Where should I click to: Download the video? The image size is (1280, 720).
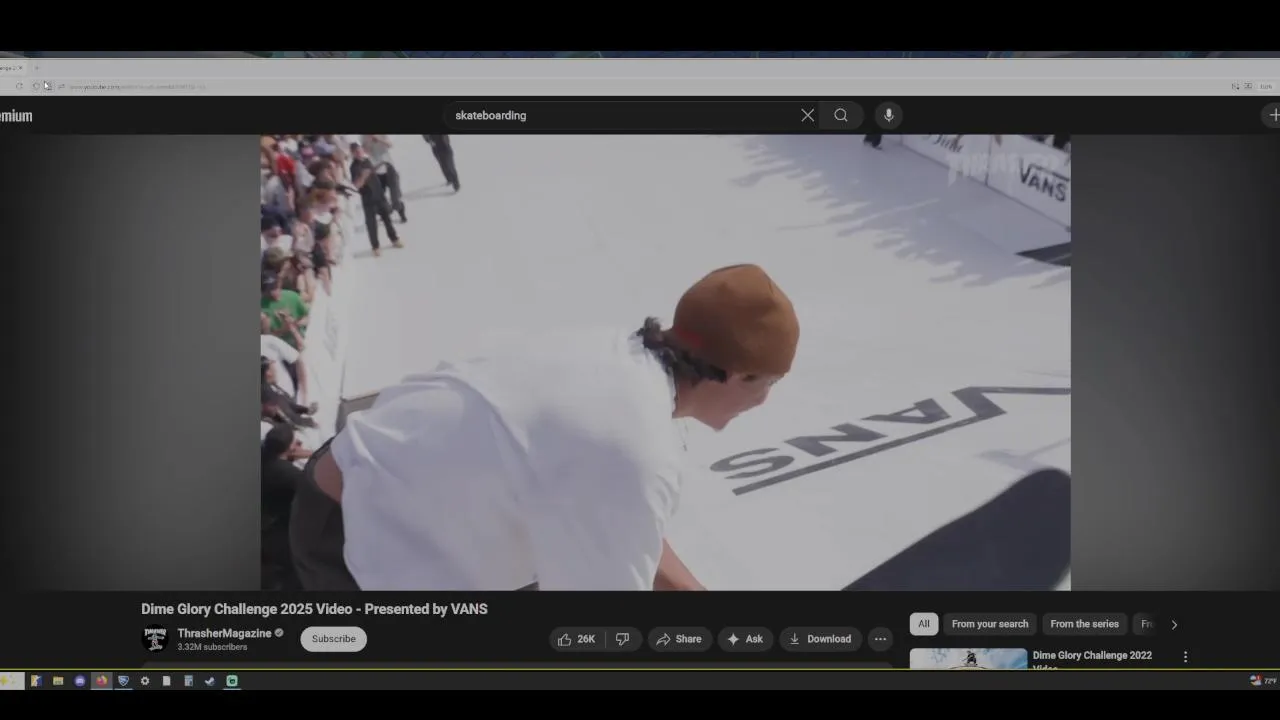click(820, 639)
